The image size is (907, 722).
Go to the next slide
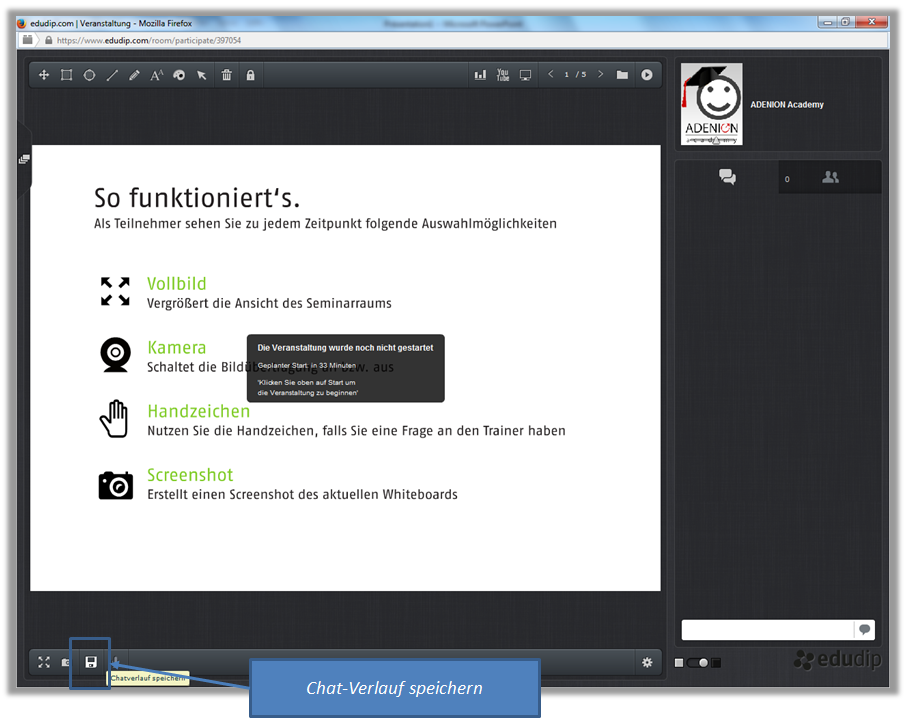tap(600, 75)
